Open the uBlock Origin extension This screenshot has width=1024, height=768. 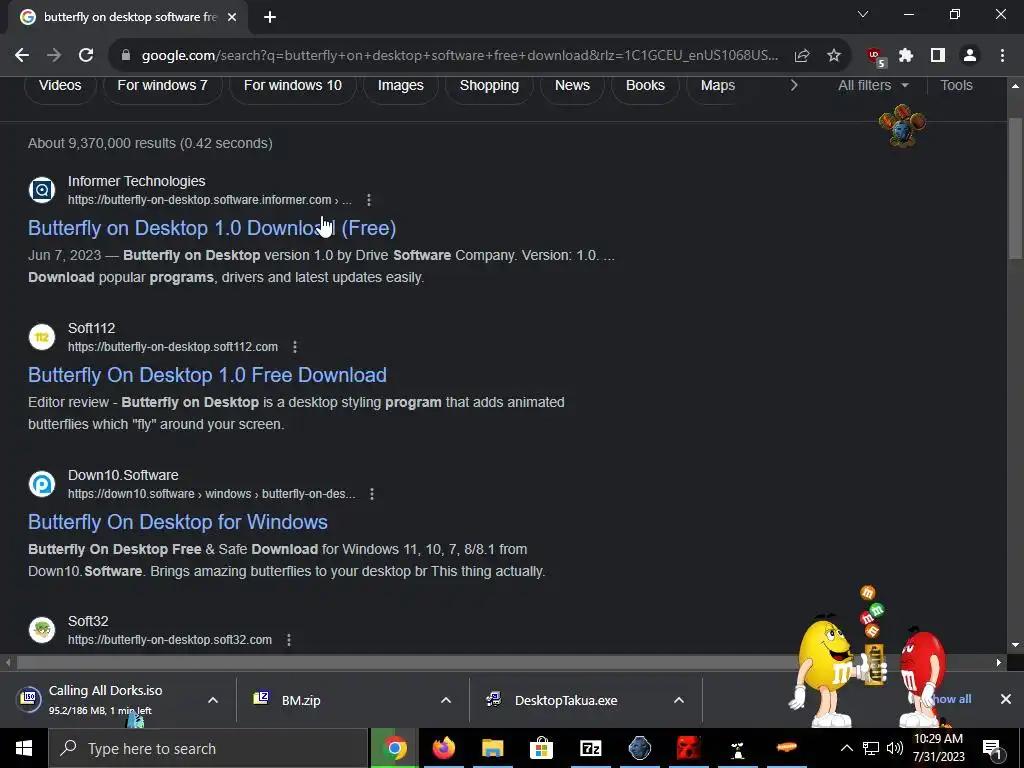[876, 57]
